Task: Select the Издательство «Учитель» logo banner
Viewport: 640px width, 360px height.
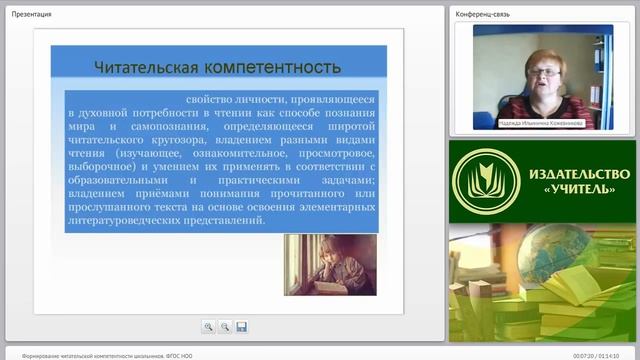Action: coord(542,182)
